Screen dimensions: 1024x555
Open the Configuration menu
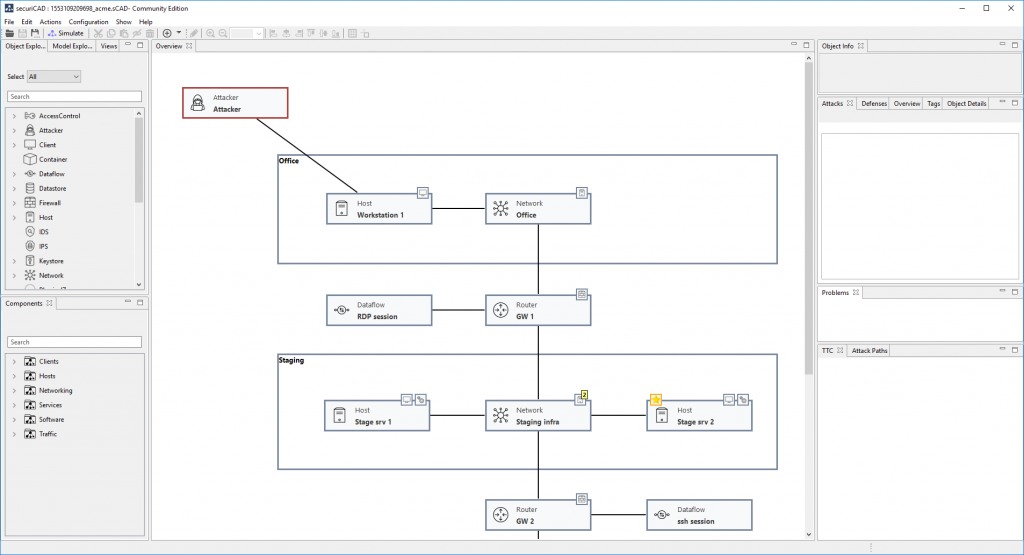tap(88, 22)
